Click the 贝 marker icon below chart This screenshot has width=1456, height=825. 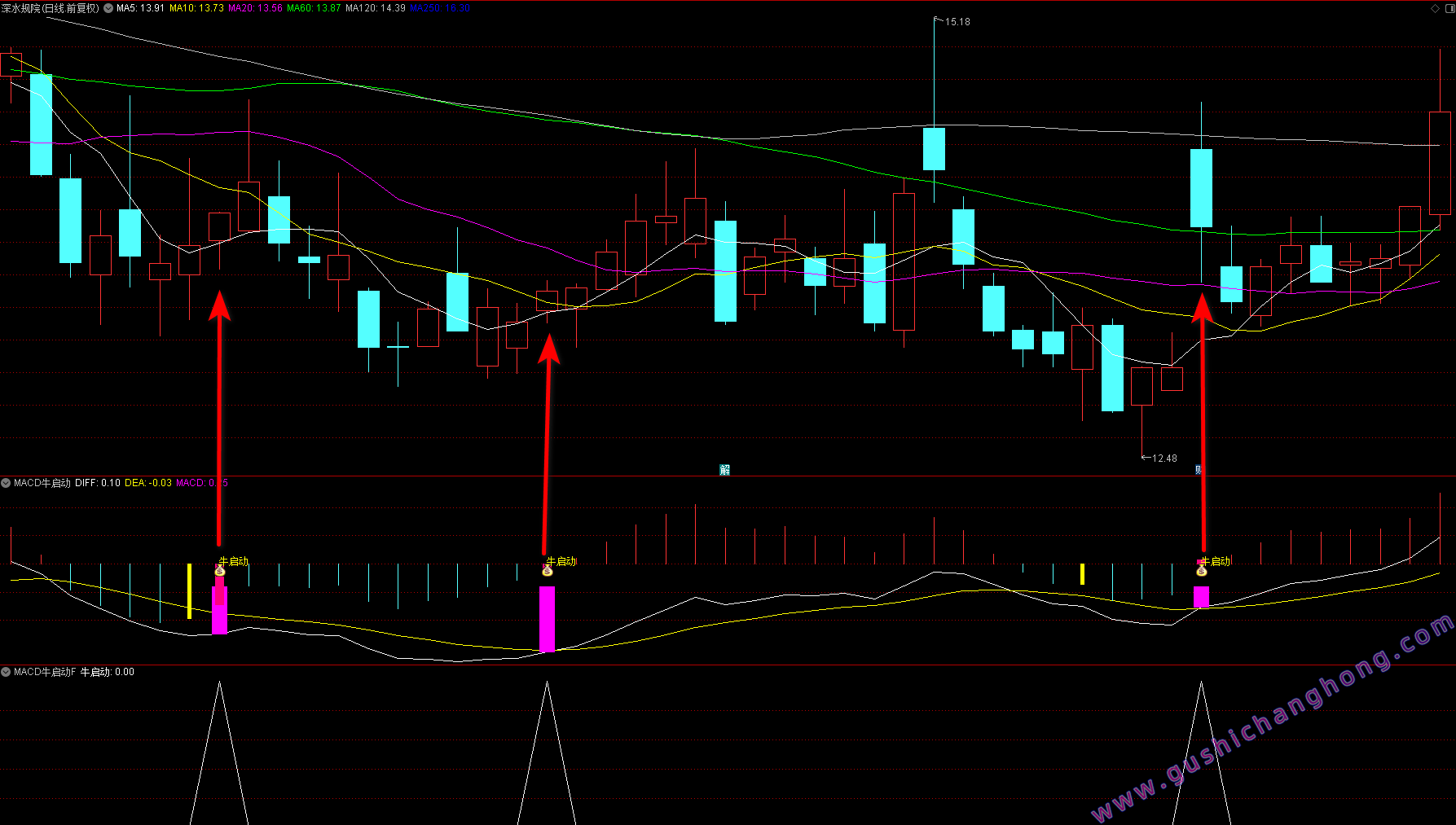[1199, 470]
